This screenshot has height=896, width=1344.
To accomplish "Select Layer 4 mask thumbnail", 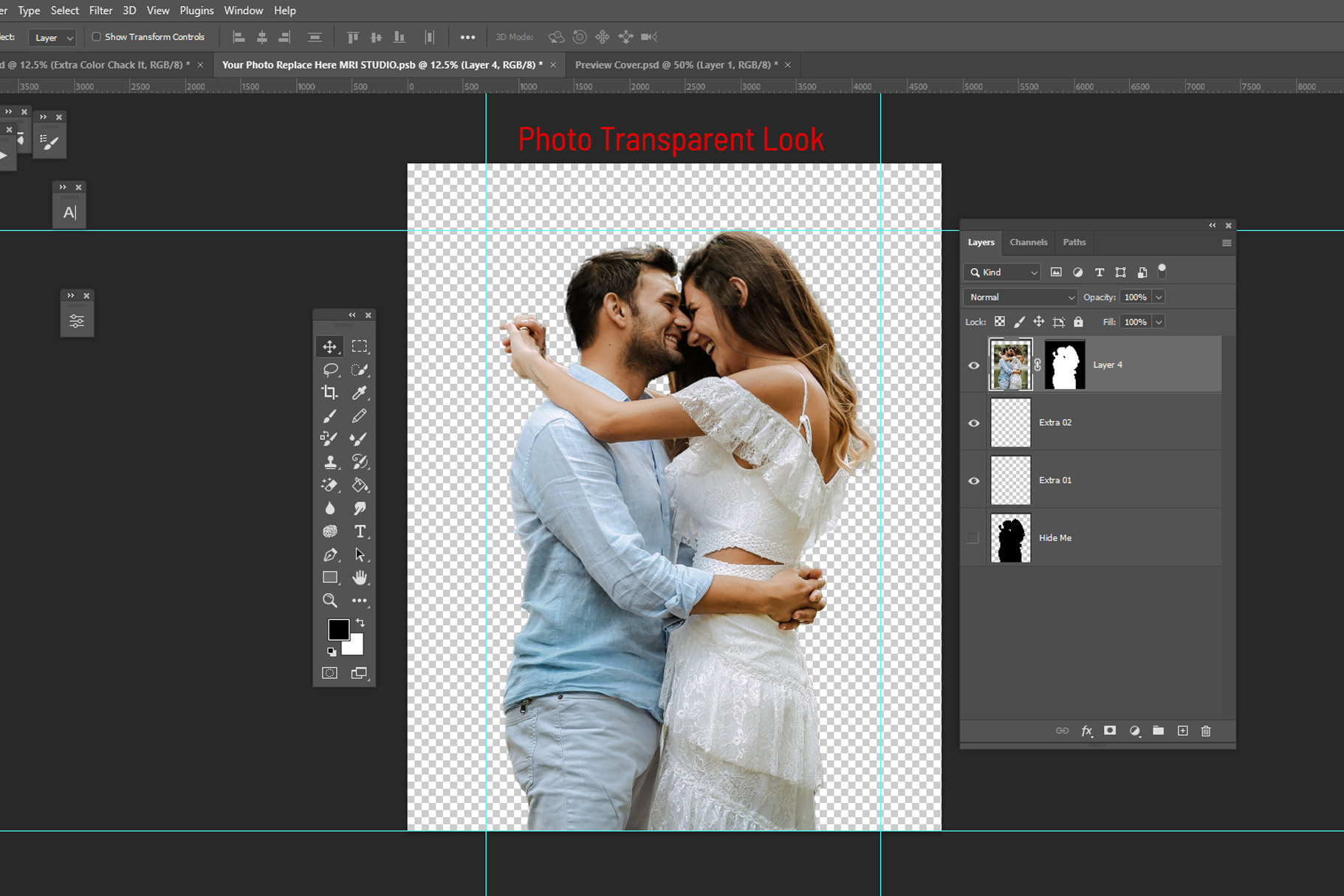I will click(x=1065, y=365).
